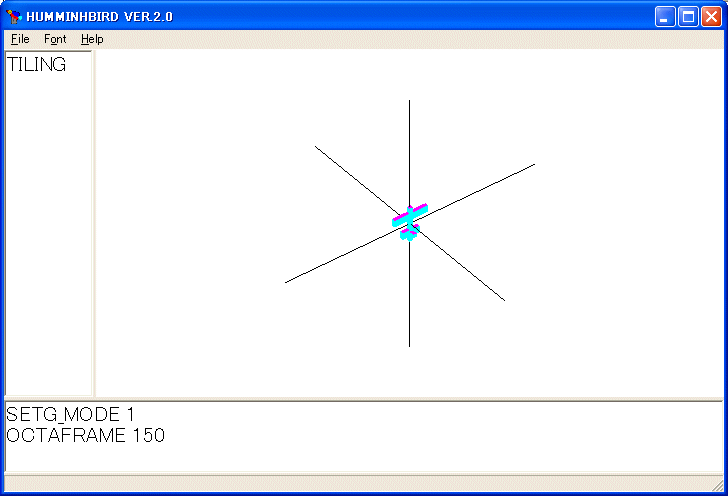
Task: Click the SETG_MODE 1 command line
Action: tap(70, 414)
